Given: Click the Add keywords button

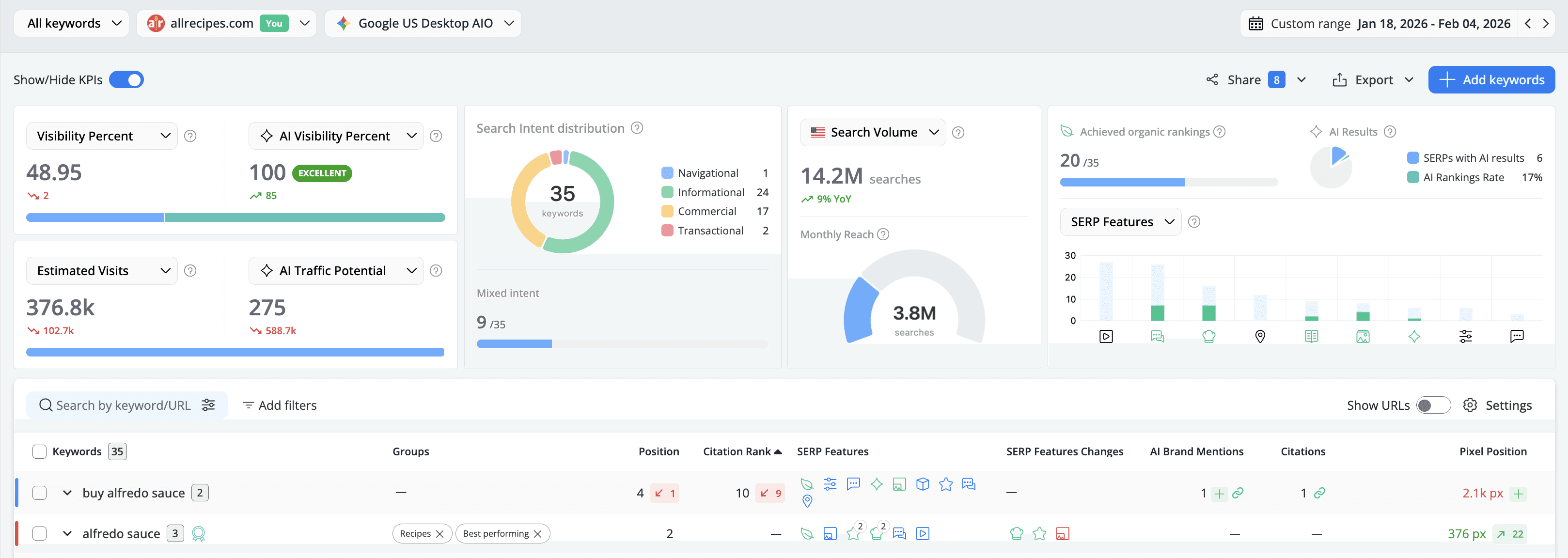Looking at the screenshot, I should point(1491,79).
